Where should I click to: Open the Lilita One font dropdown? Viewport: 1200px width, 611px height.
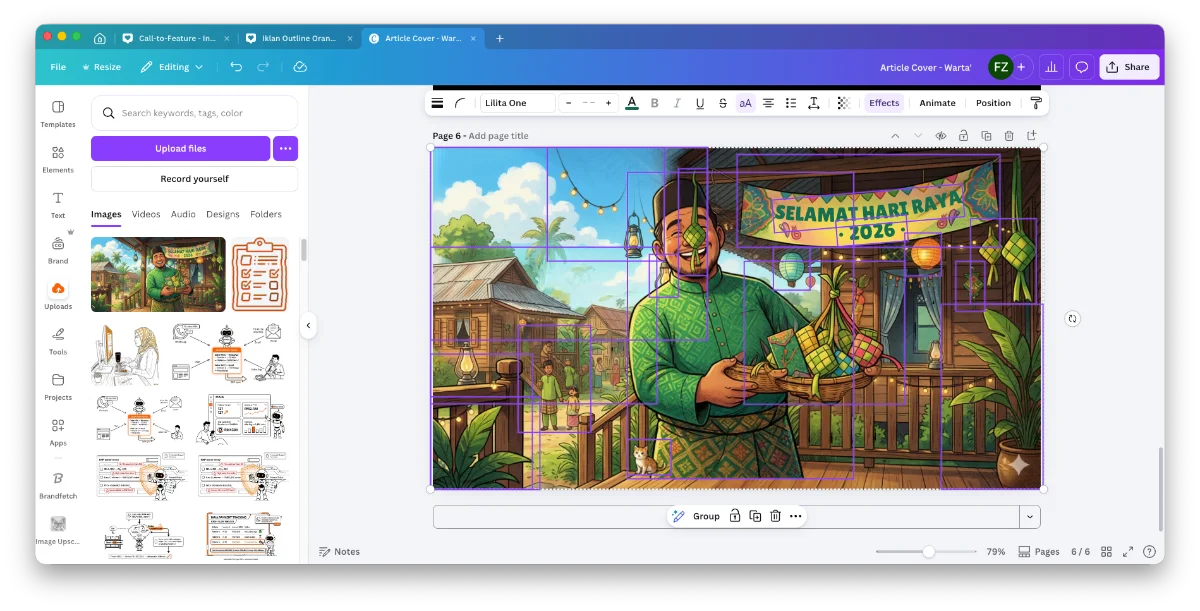pyautogui.click(x=517, y=103)
